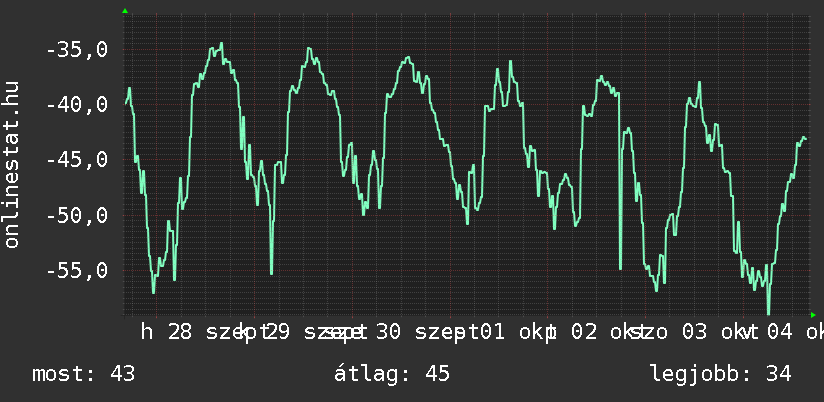Image resolution: width=824 pixels, height=402 pixels.
Task: Click the 'legjobb: 34' value
Action: 721,374
